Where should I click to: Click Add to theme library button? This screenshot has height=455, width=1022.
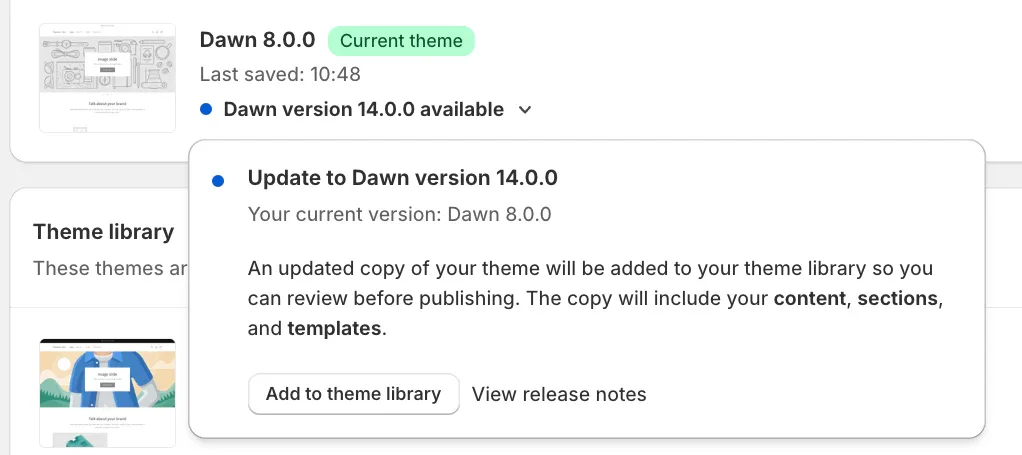coord(353,394)
